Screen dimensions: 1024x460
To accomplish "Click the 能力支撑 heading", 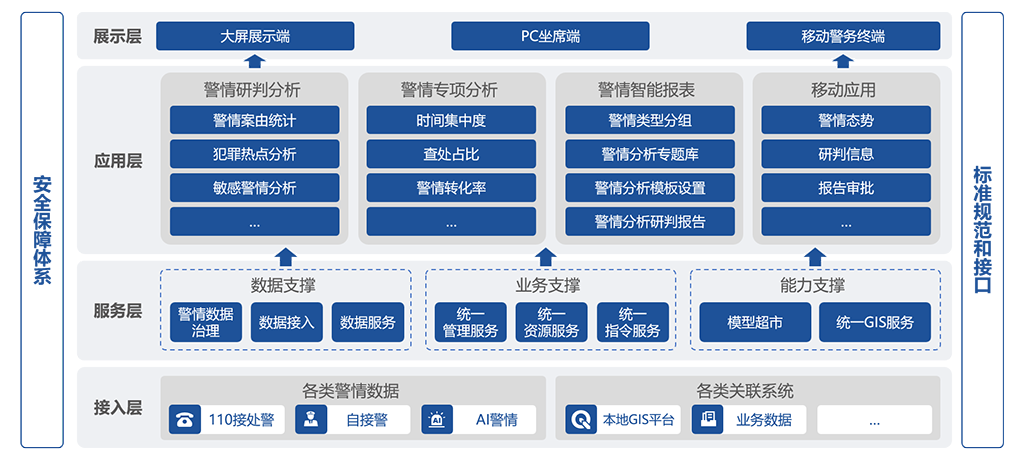I will click(813, 286).
